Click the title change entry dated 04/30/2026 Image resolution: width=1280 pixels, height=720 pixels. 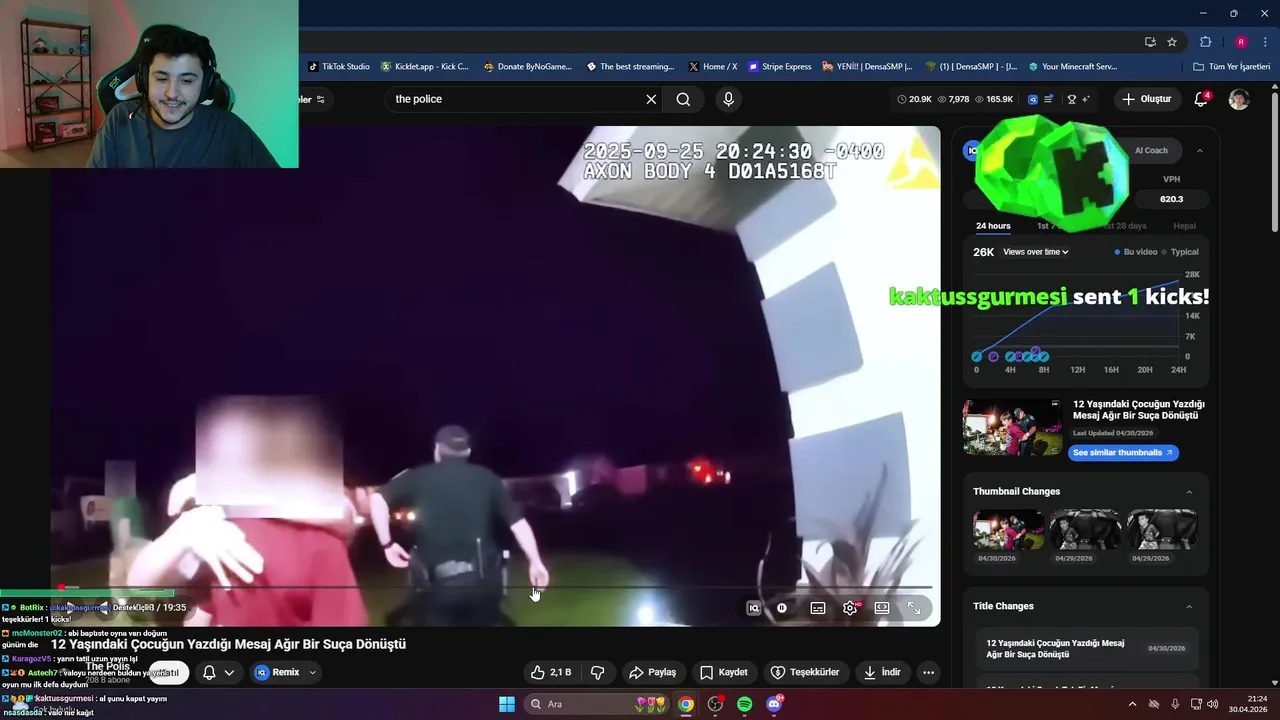tap(1087, 648)
